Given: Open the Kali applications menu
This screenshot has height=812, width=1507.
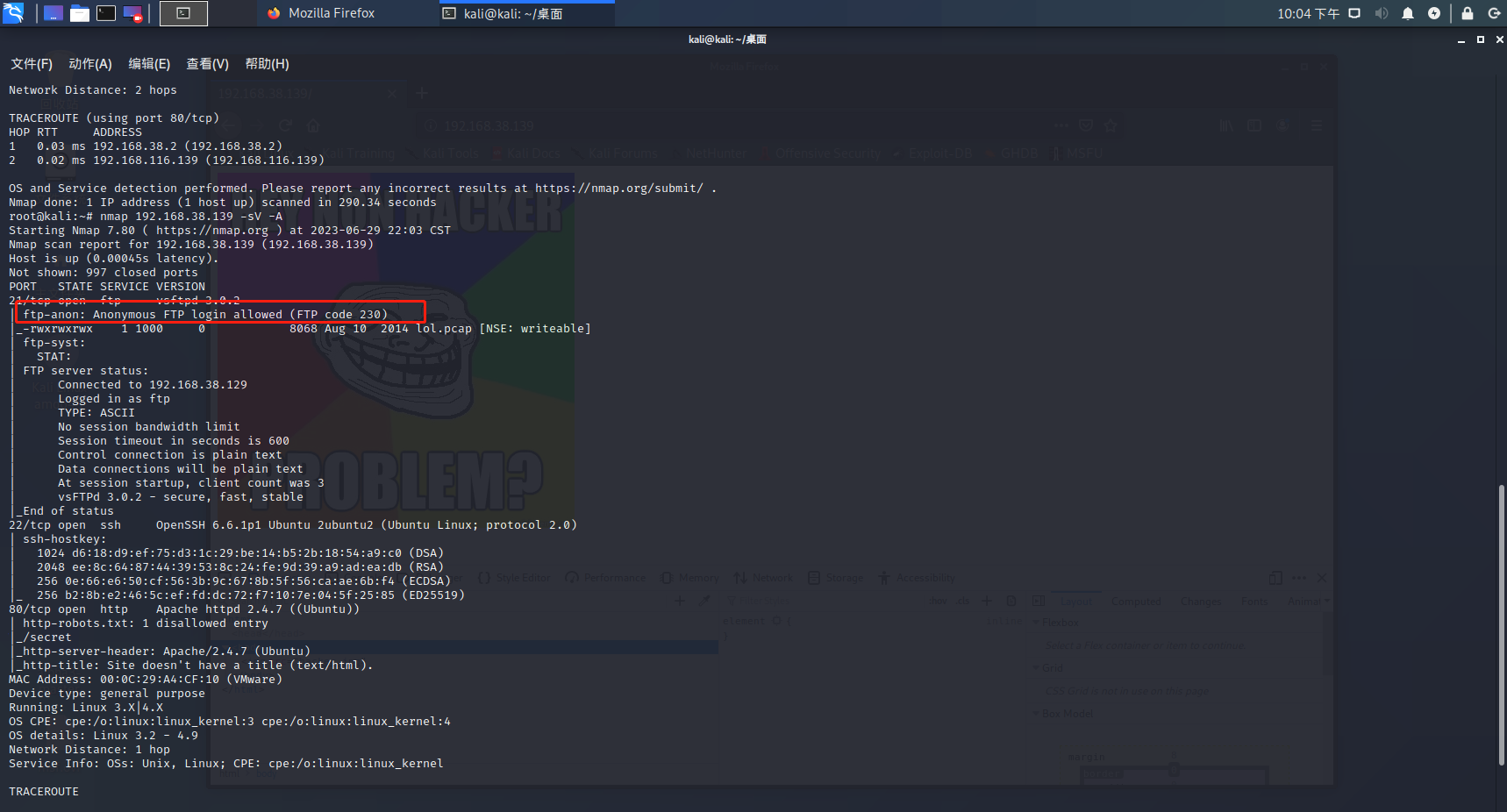Looking at the screenshot, I should click(x=13, y=13).
